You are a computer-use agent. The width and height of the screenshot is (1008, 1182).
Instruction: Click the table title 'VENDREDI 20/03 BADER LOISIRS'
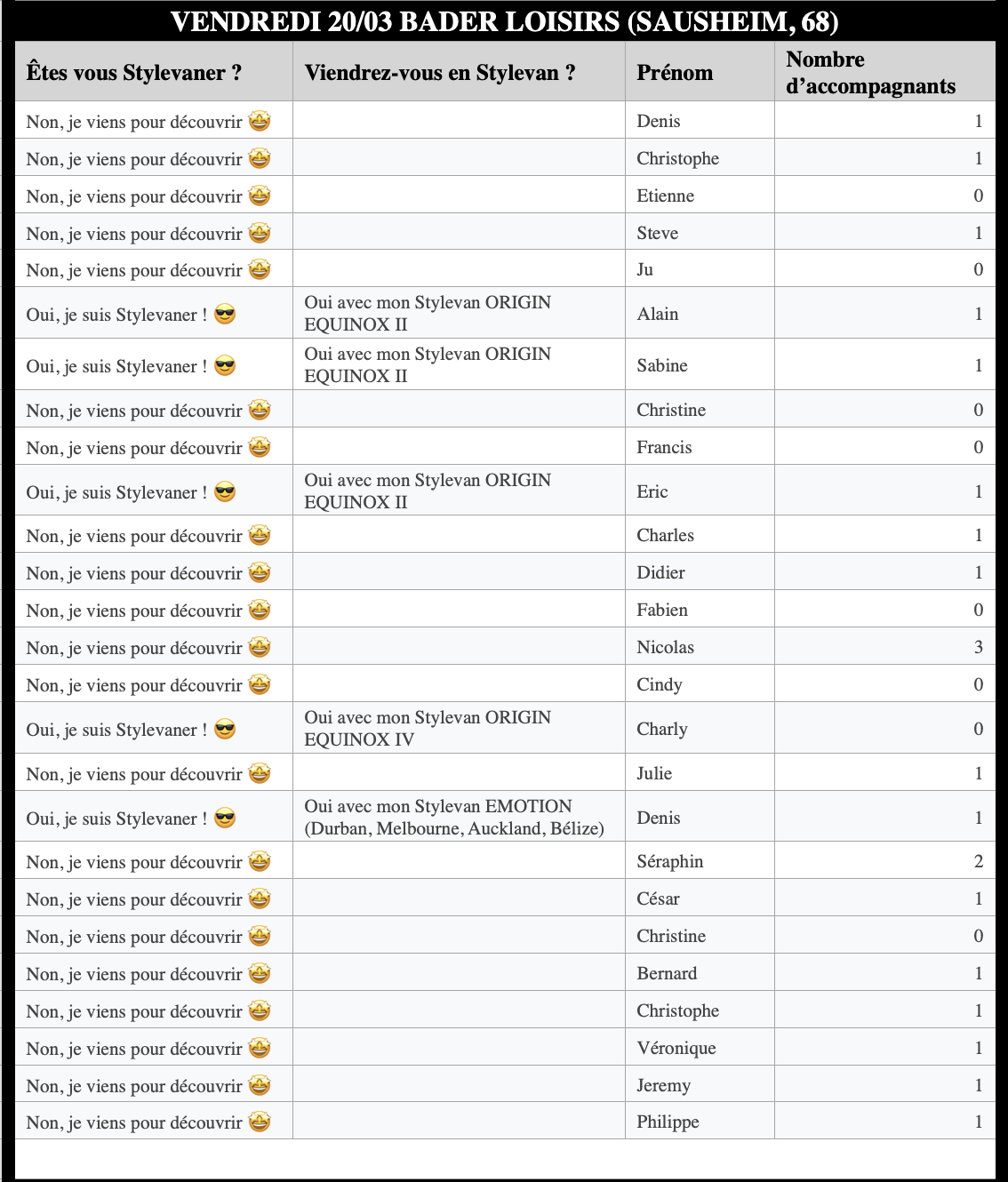click(504, 21)
